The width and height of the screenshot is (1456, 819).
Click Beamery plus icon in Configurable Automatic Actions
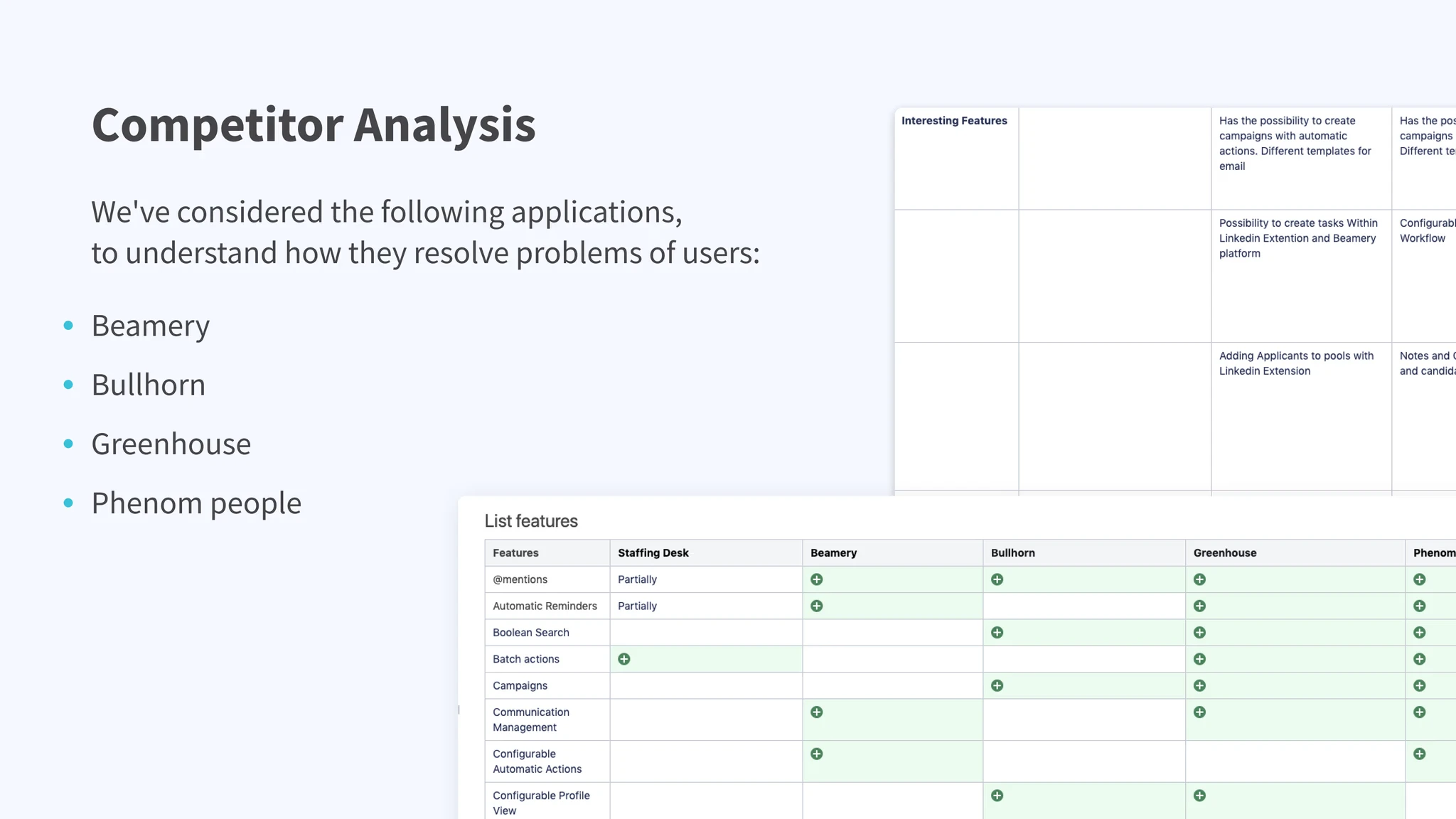tap(817, 754)
